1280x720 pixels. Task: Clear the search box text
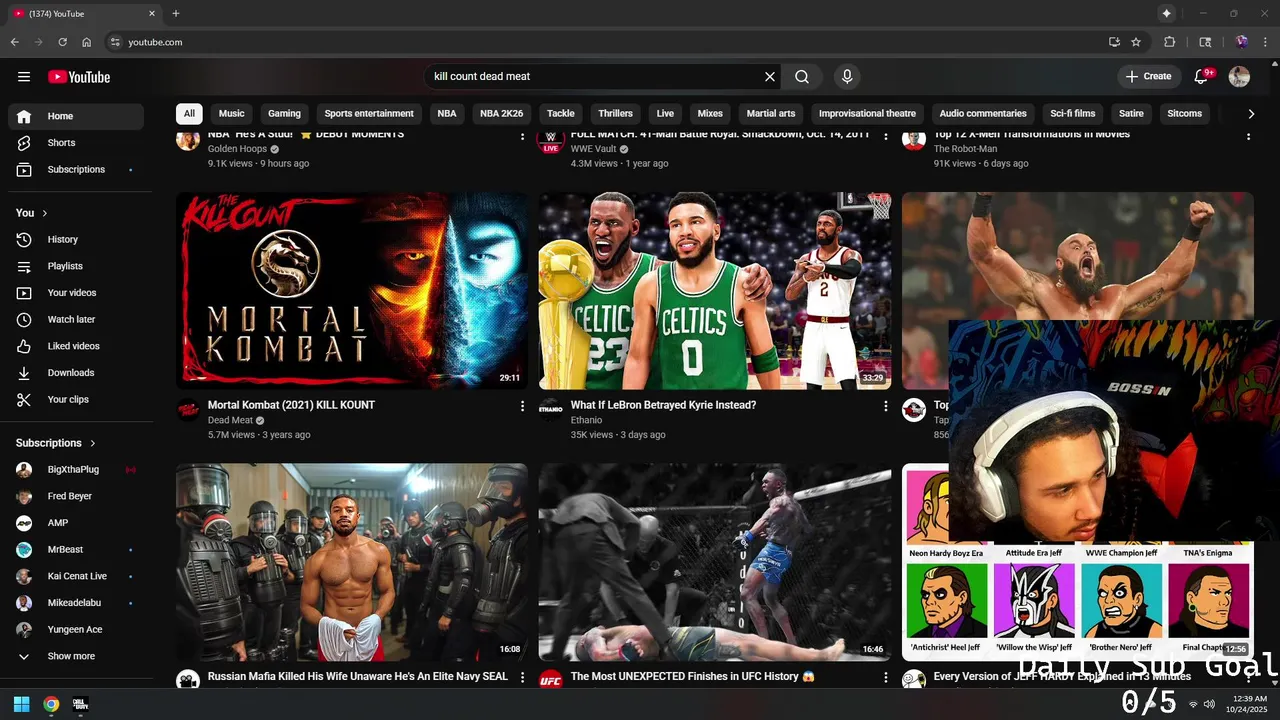click(x=770, y=77)
